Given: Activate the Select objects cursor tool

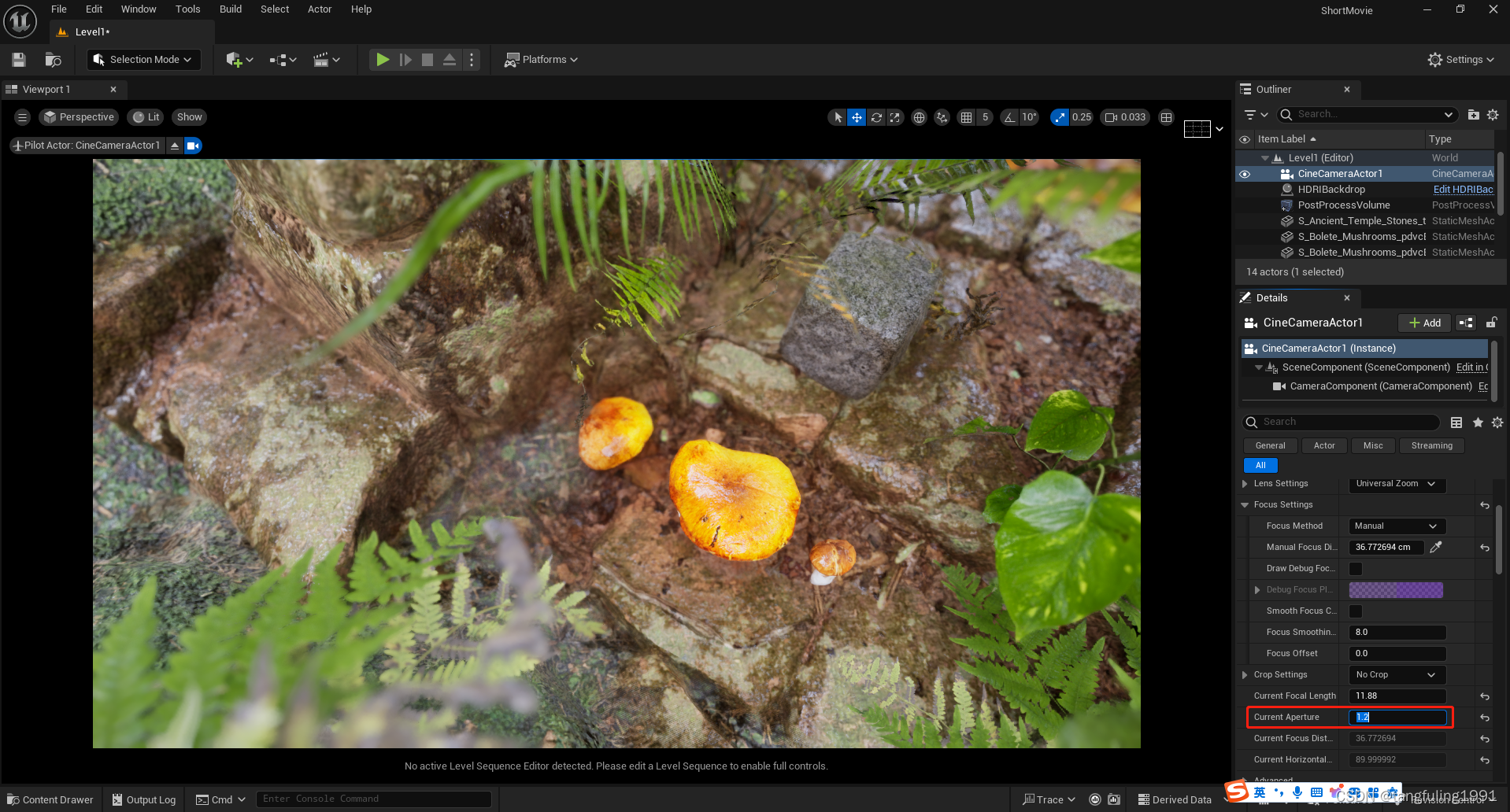Looking at the screenshot, I should point(838,117).
